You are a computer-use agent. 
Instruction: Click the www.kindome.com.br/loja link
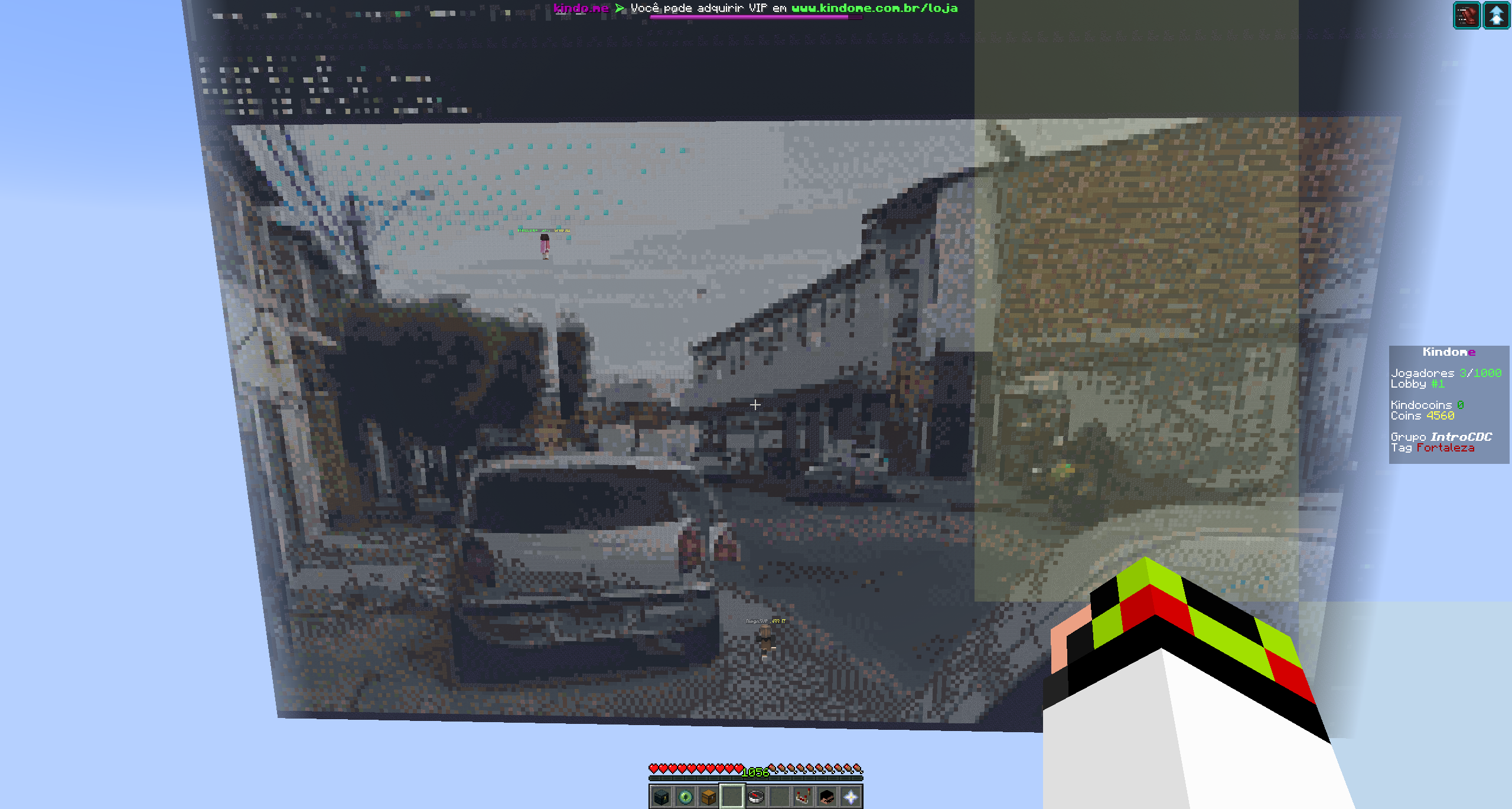click(874, 8)
